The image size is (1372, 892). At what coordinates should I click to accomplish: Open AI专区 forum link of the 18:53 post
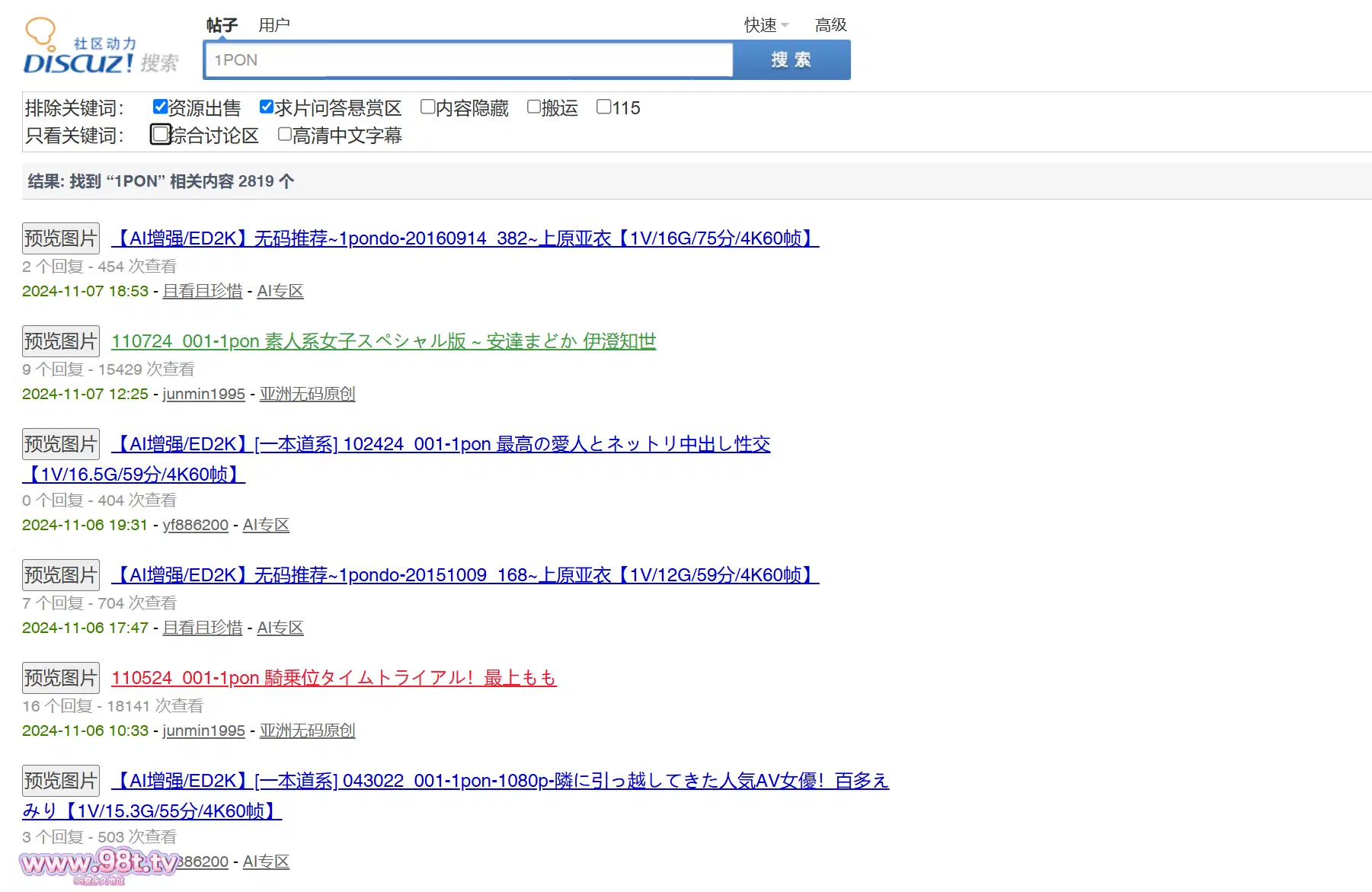280,291
